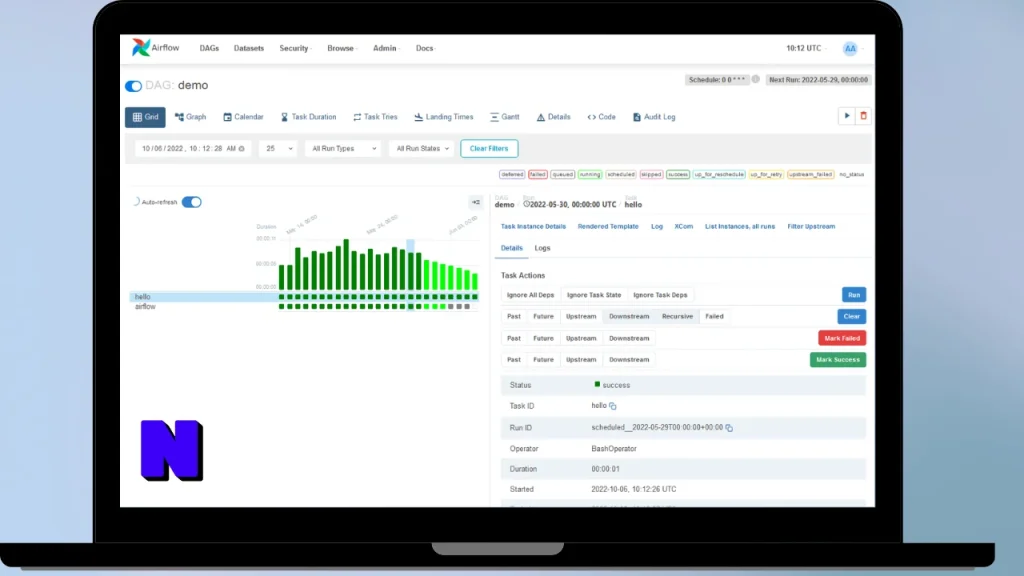Switch to the Task Duration tab
This screenshot has width=1024, height=576.
click(x=309, y=117)
